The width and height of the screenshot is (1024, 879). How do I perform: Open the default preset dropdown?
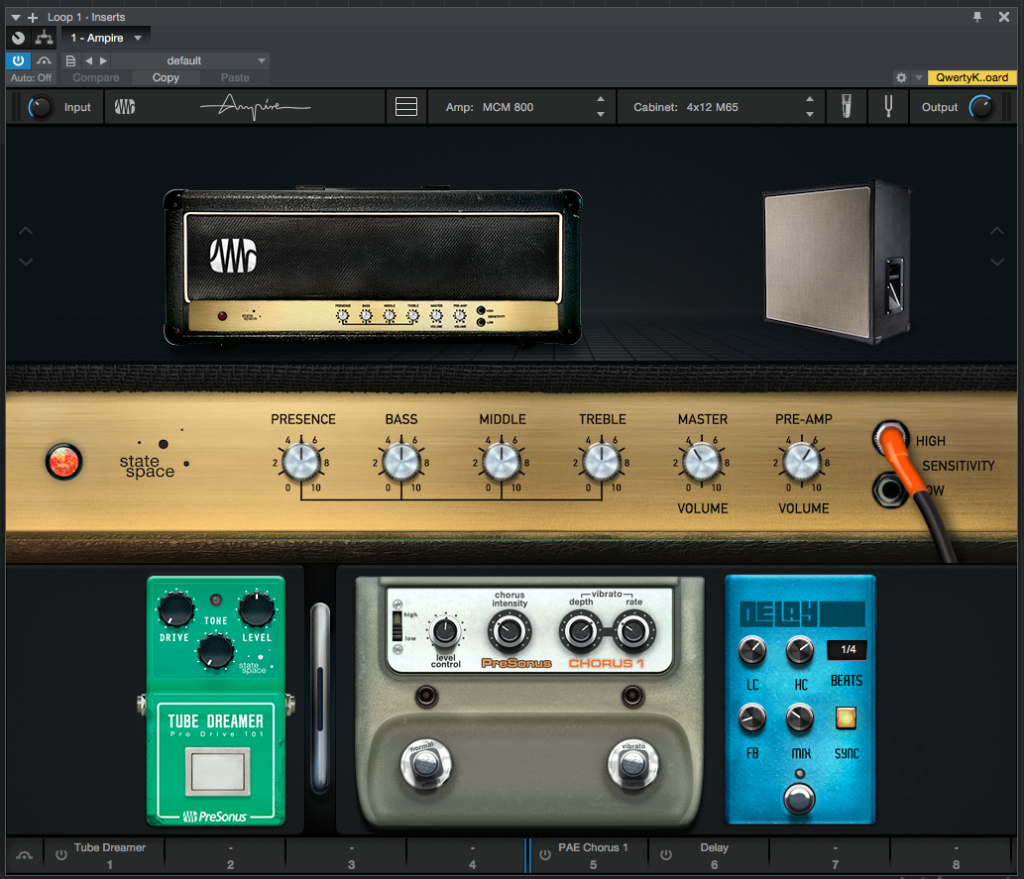coord(190,61)
